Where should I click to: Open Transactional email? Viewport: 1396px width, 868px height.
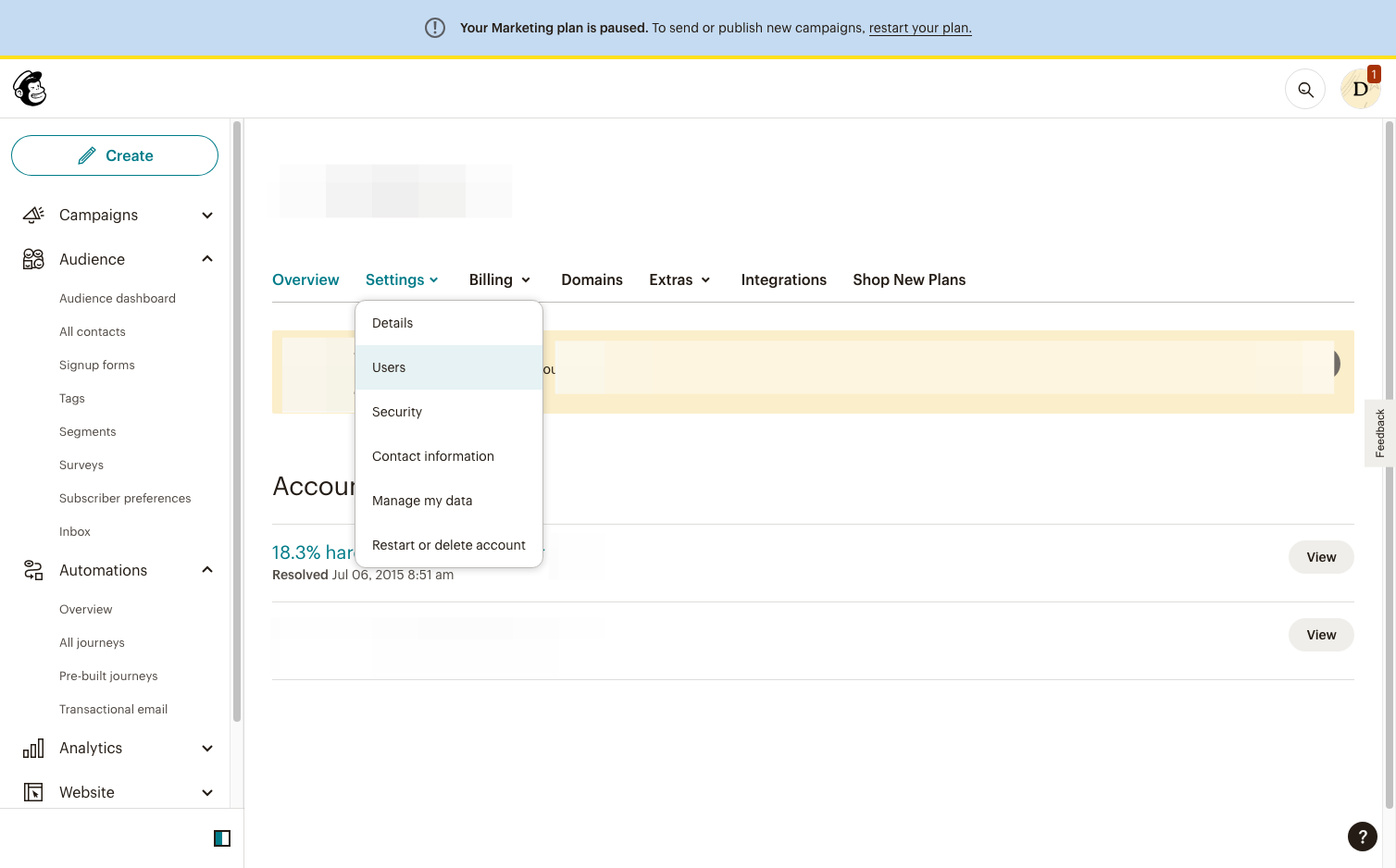tap(114, 709)
